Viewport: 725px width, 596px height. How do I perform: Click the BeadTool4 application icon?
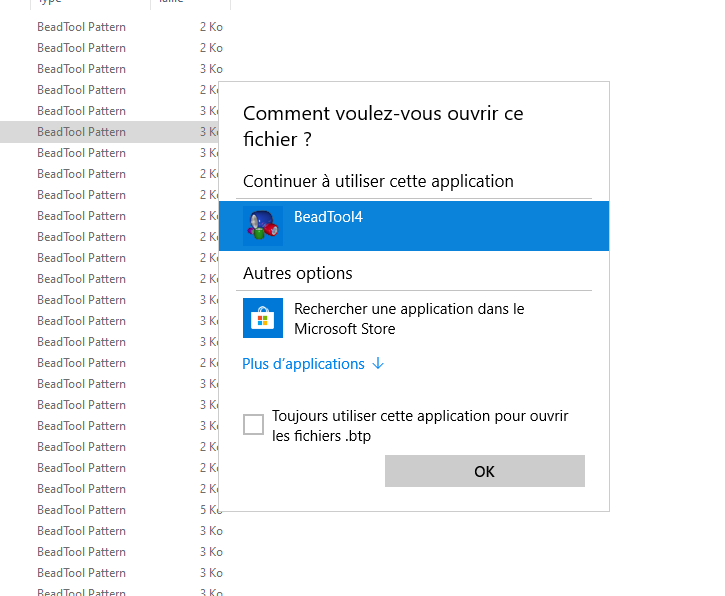(263, 225)
